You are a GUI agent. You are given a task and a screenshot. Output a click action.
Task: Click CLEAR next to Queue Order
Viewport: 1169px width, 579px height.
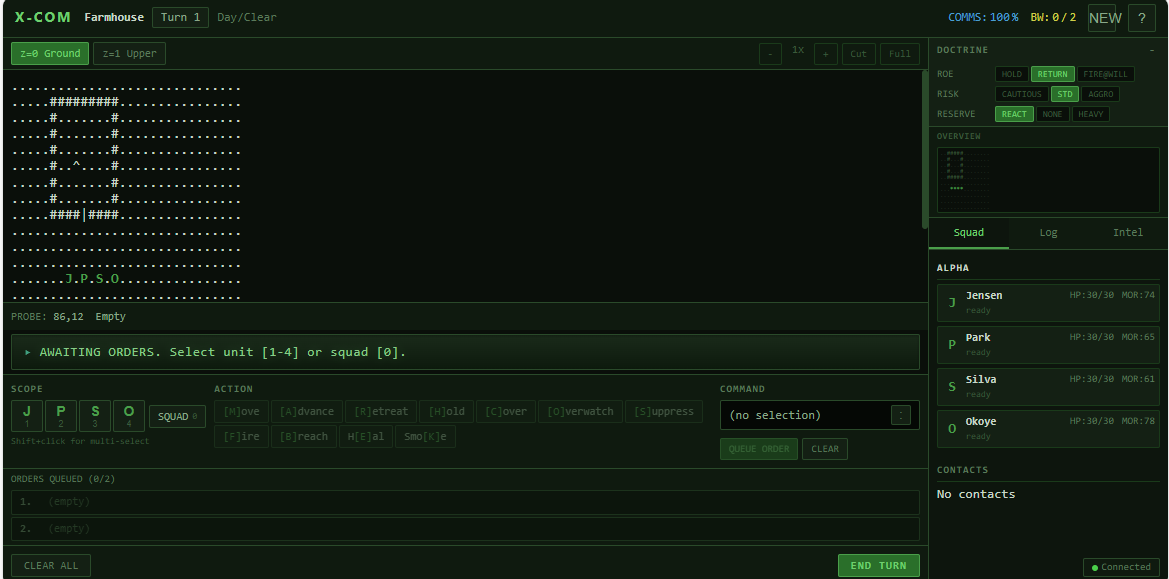[x=825, y=449]
